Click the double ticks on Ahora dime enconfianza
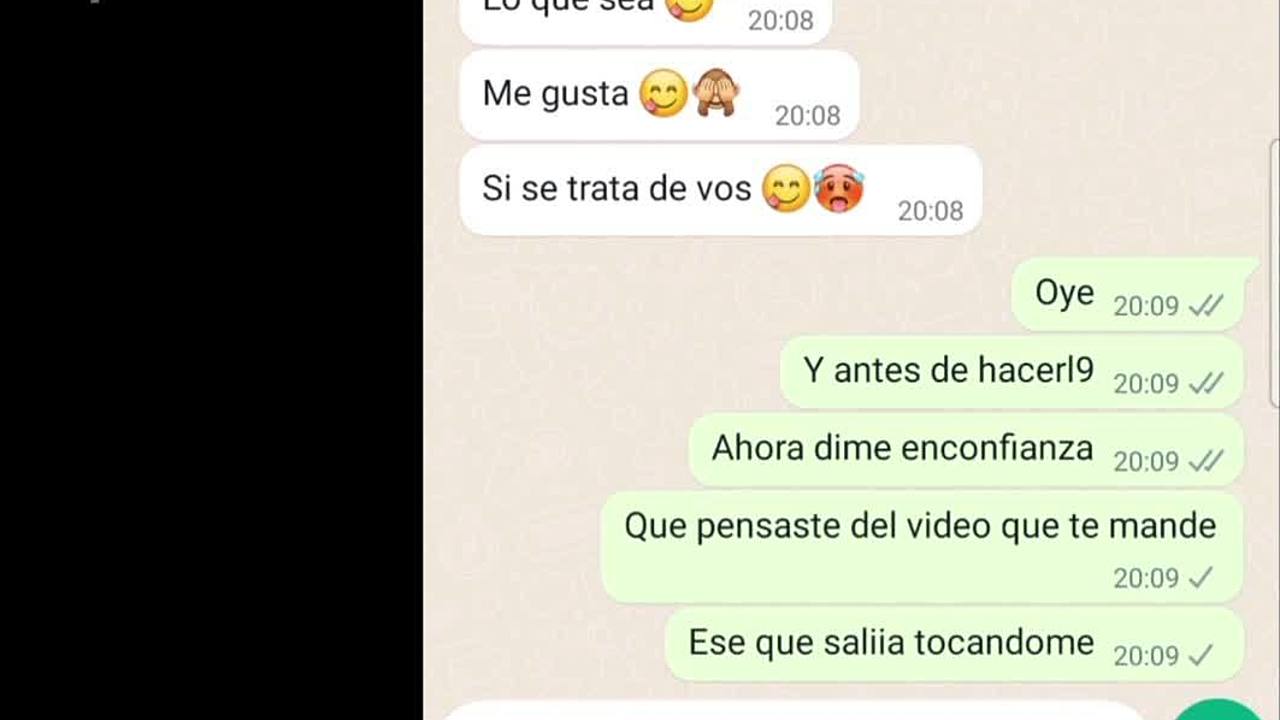 [1206, 461]
